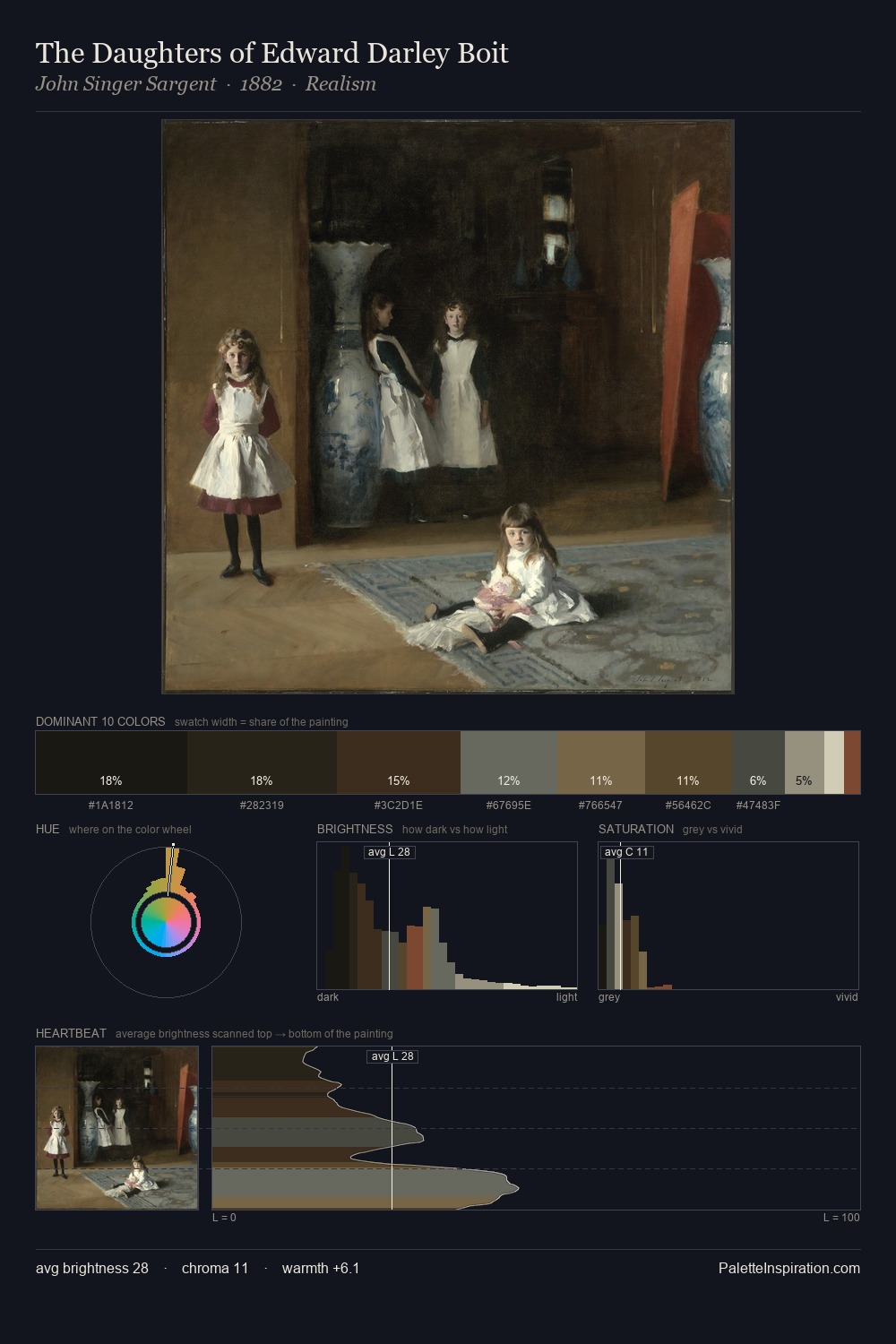
Task: Select the light grey 5% swatch
Action: [805, 762]
